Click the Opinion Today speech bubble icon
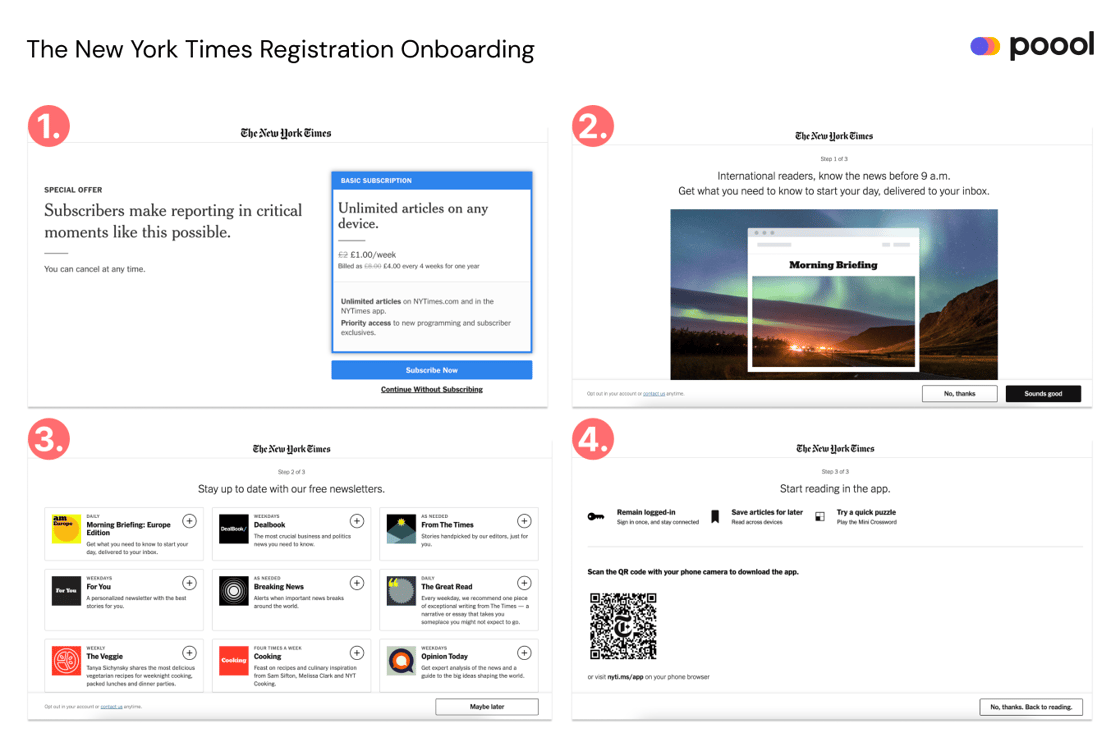Viewport: 1120px width, 742px height. tap(402, 661)
